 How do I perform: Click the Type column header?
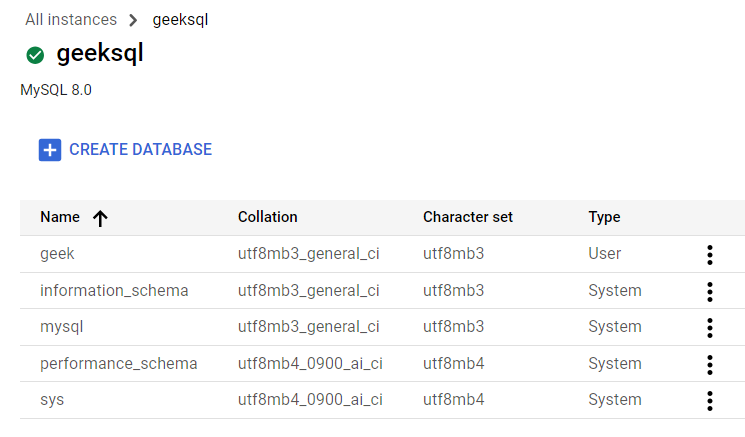tap(604, 217)
